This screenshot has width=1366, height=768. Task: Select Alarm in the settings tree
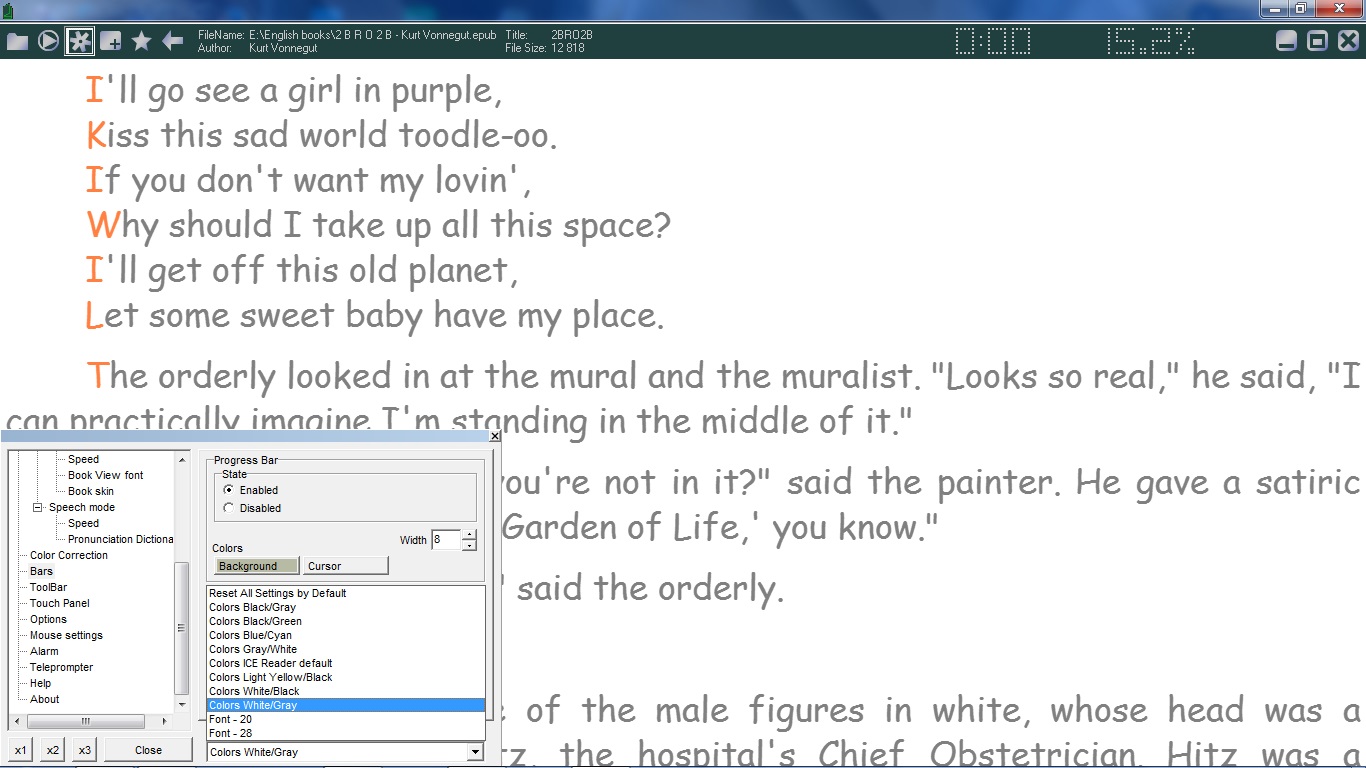44,651
